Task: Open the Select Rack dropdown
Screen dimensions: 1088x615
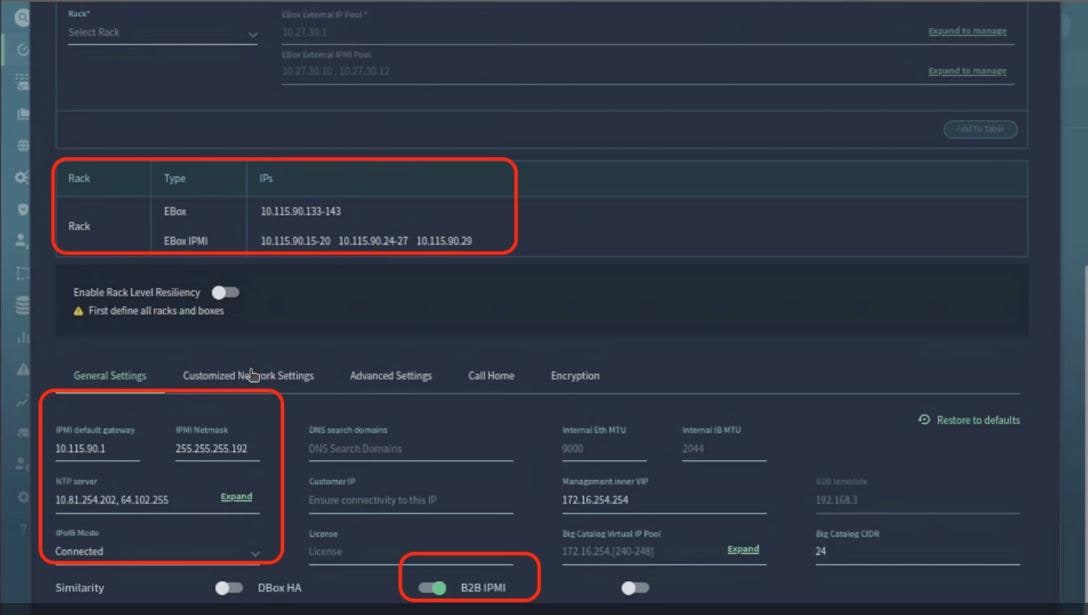Action: coord(160,32)
